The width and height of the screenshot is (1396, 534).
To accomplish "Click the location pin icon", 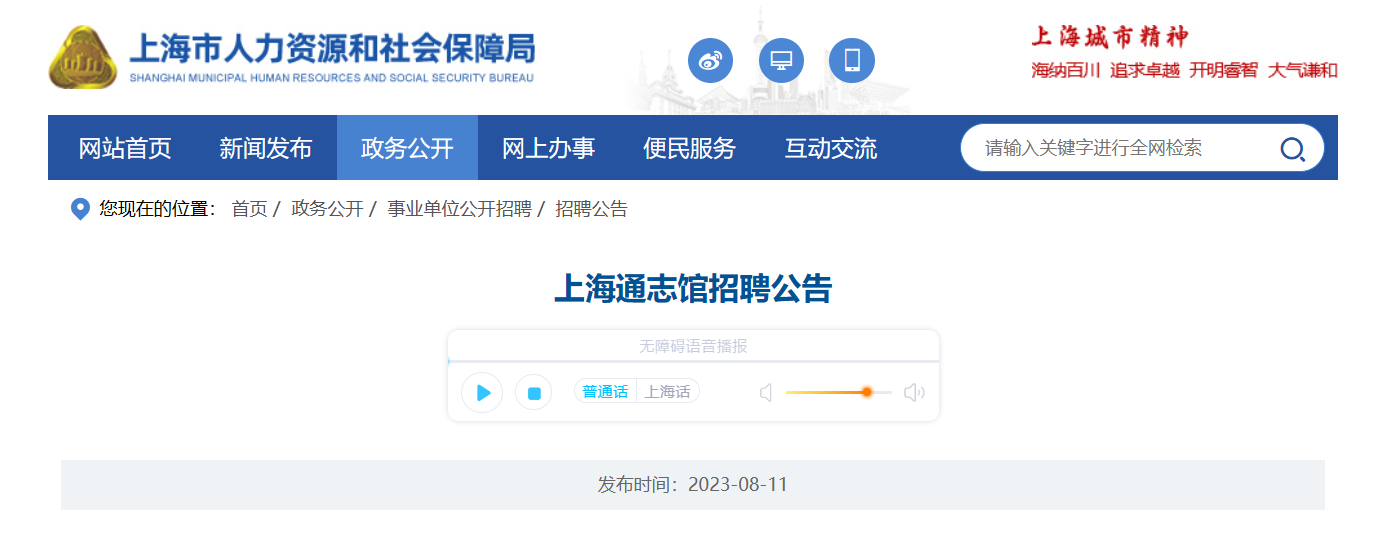I will coord(81,209).
